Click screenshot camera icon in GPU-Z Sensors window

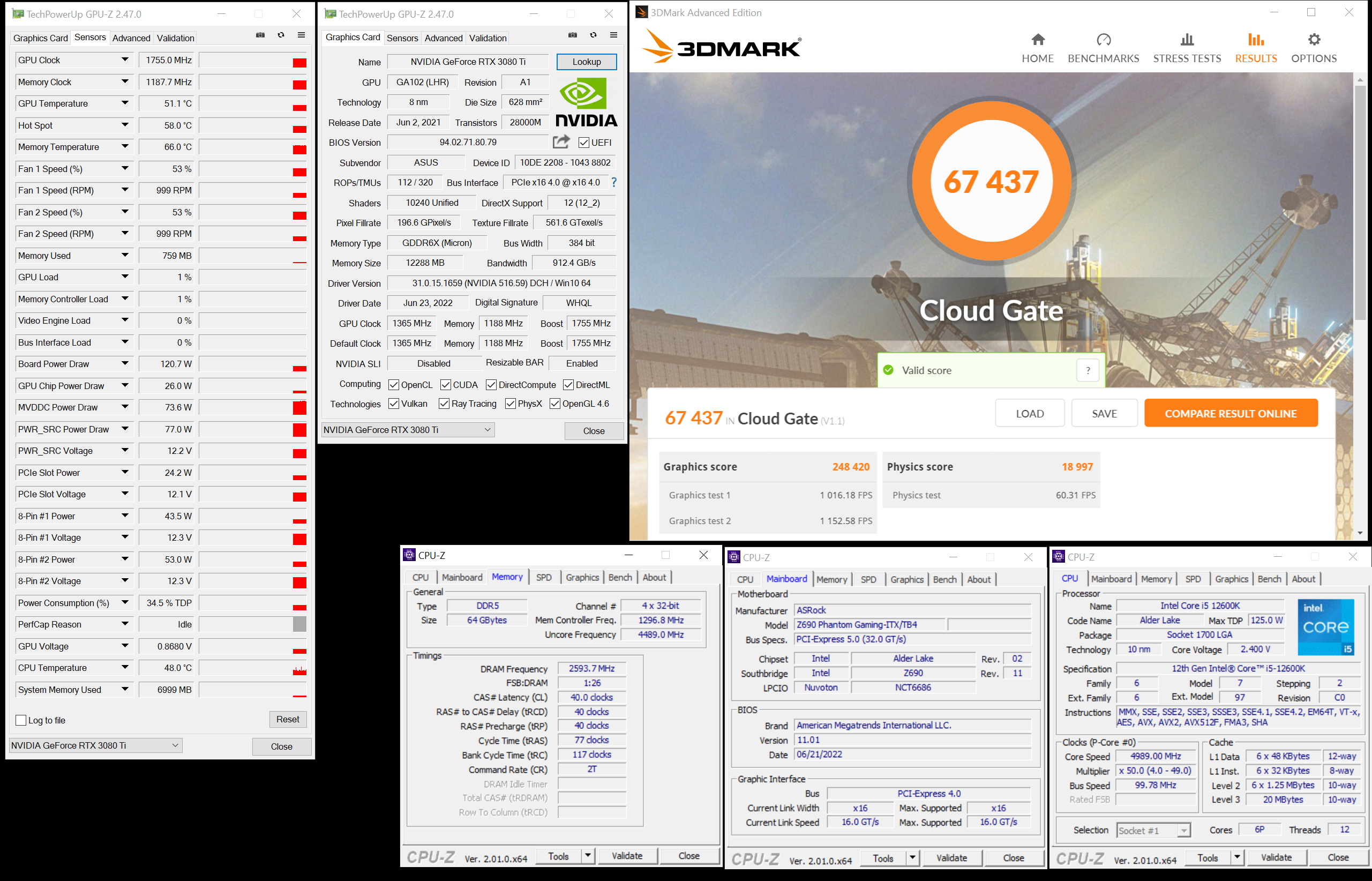point(260,35)
